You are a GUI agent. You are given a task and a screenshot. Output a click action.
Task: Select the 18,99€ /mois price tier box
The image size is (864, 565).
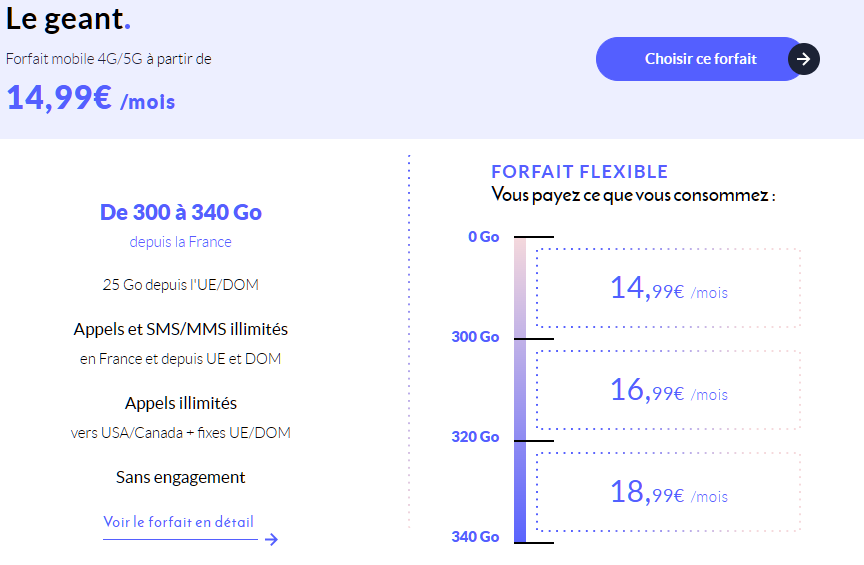tap(668, 492)
